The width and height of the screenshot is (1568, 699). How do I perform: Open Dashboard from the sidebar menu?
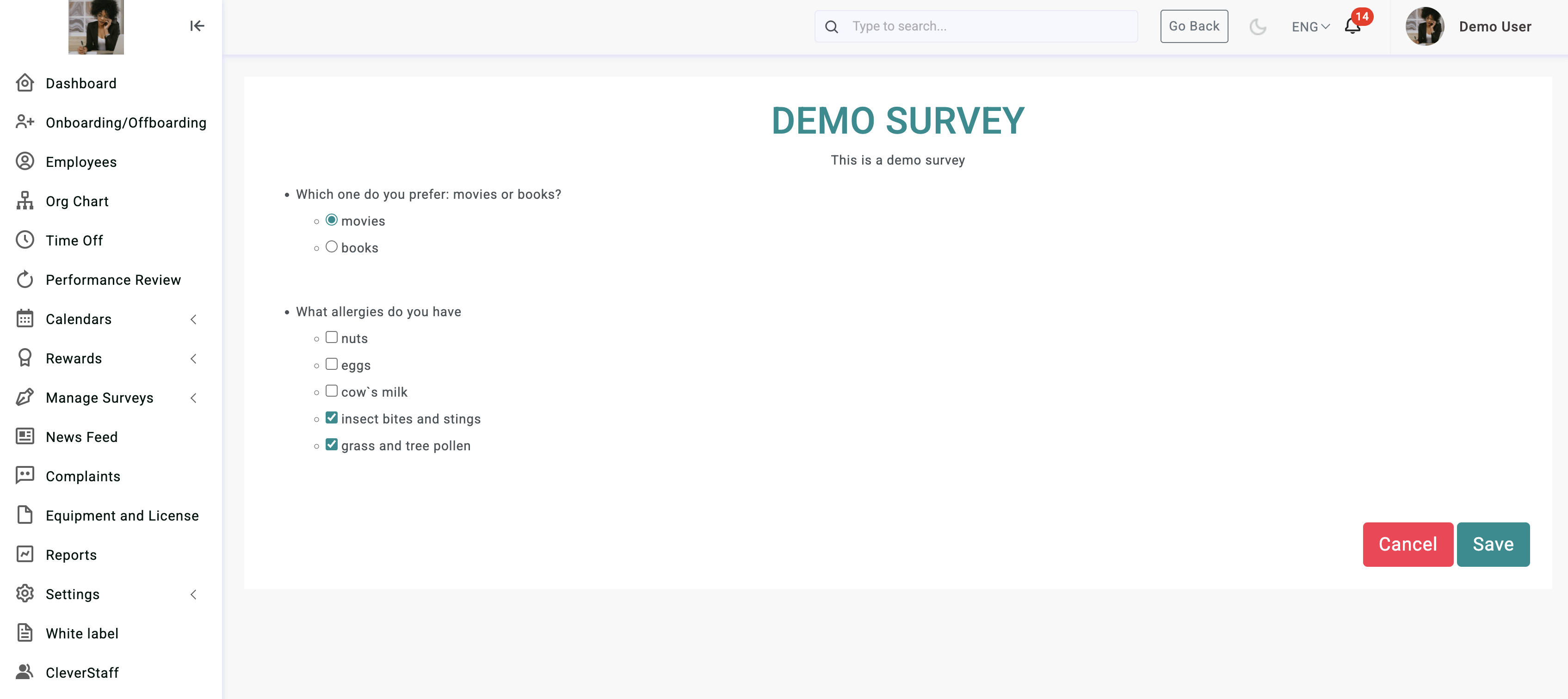point(81,83)
